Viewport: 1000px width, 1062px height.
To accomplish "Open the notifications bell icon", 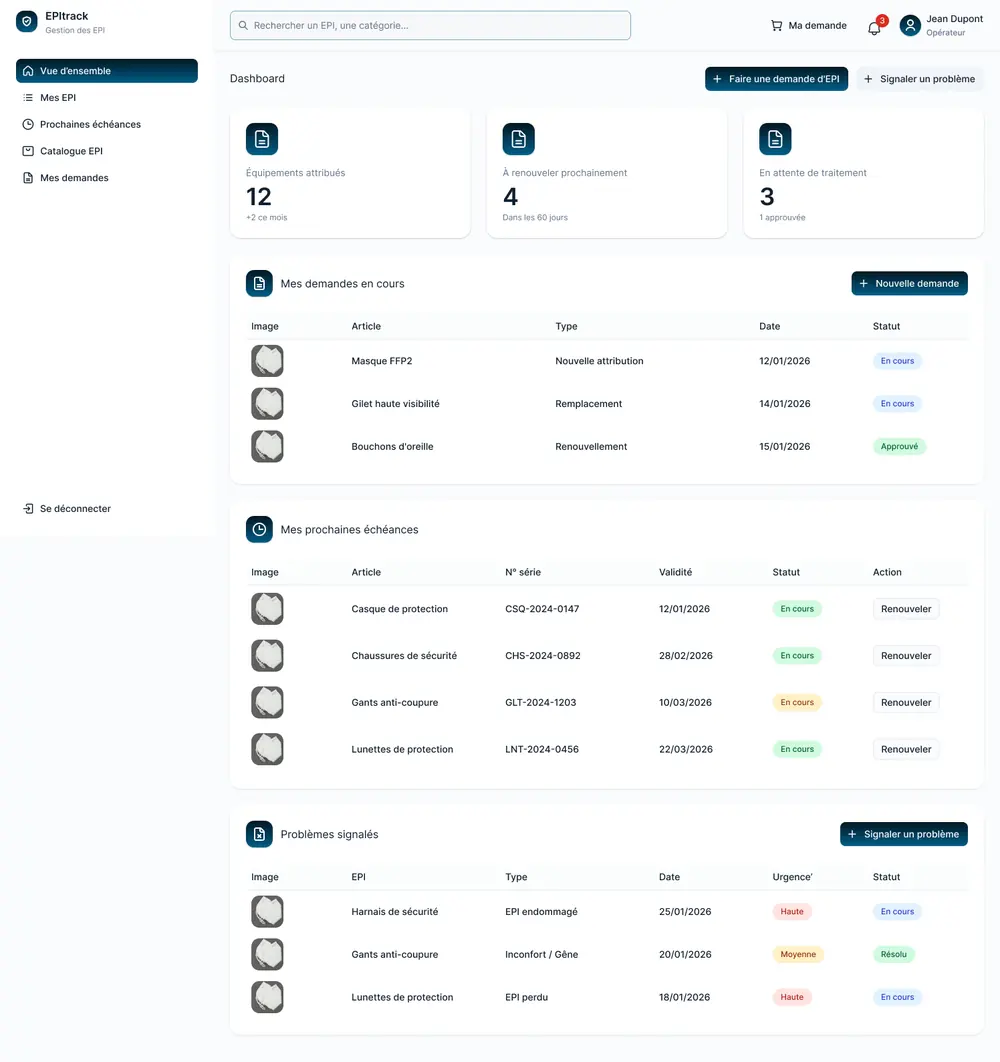I will [874, 28].
